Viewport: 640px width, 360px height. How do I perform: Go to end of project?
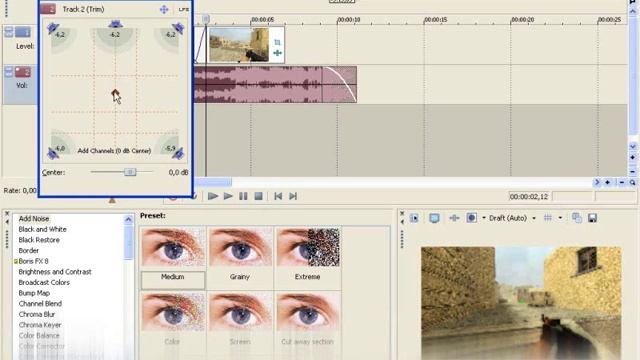click(x=293, y=196)
